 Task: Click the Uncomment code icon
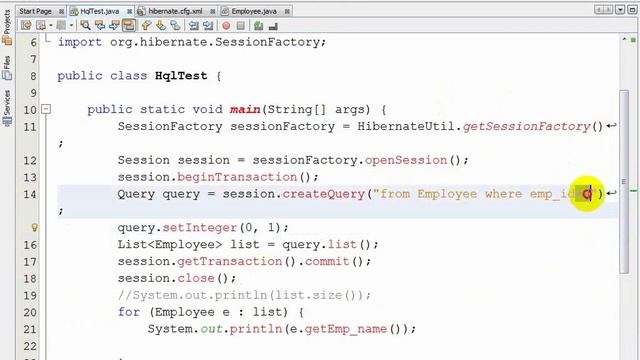pos(273,27)
